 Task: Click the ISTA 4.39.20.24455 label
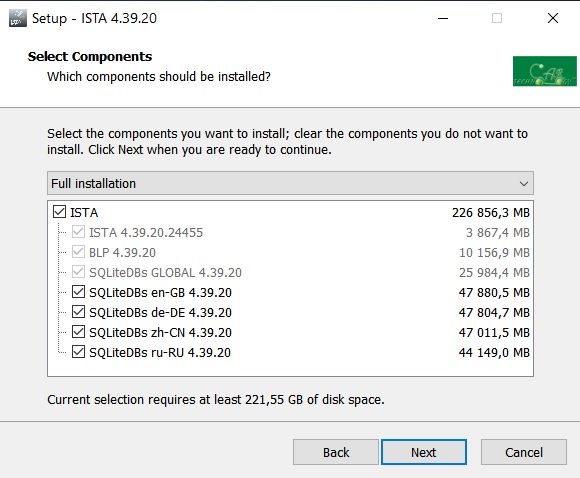[x=146, y=233]
